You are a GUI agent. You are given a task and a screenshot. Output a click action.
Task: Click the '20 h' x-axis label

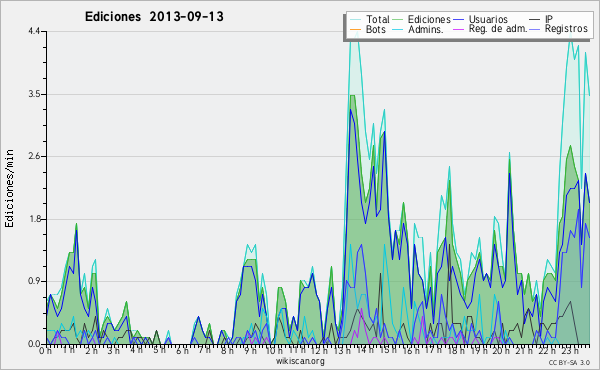tap(501, 351)
